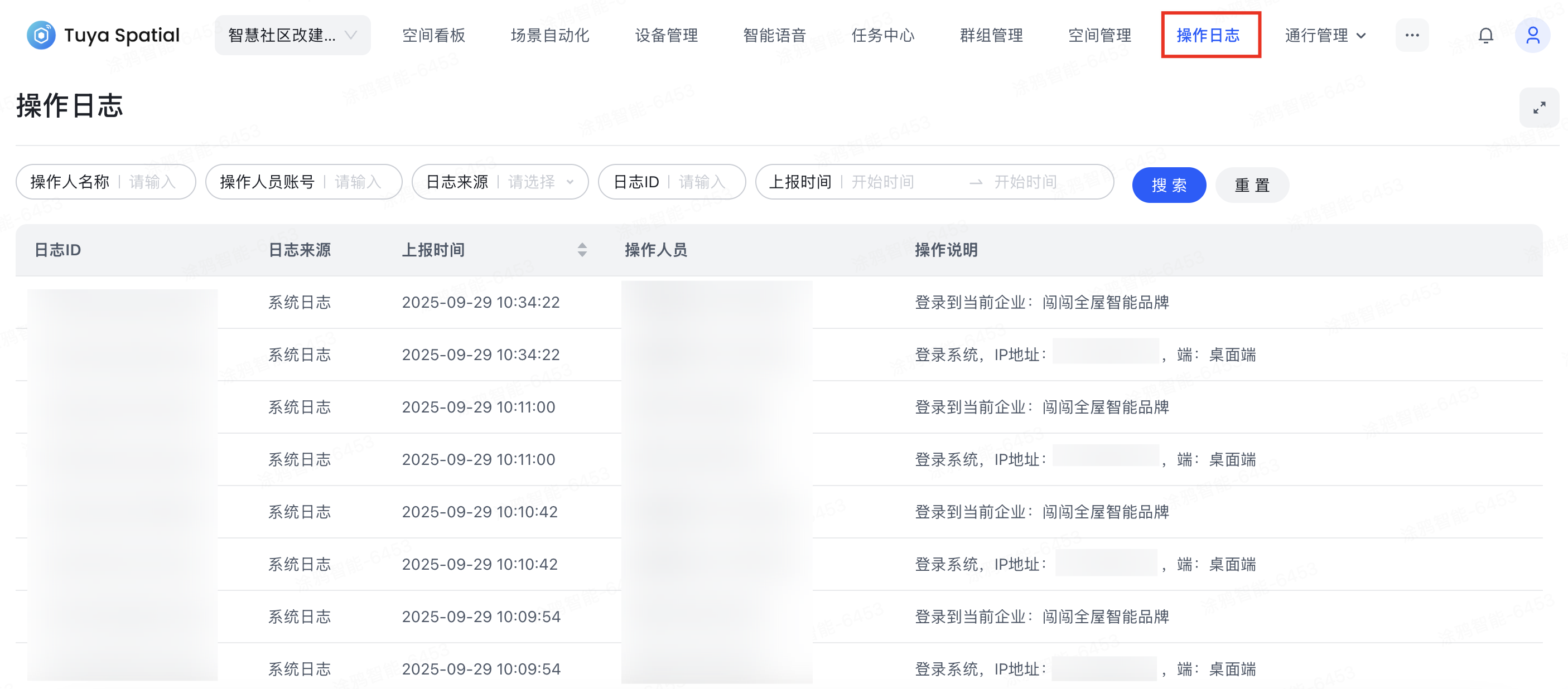Open the 任务中心 menu item

point(882,35)
